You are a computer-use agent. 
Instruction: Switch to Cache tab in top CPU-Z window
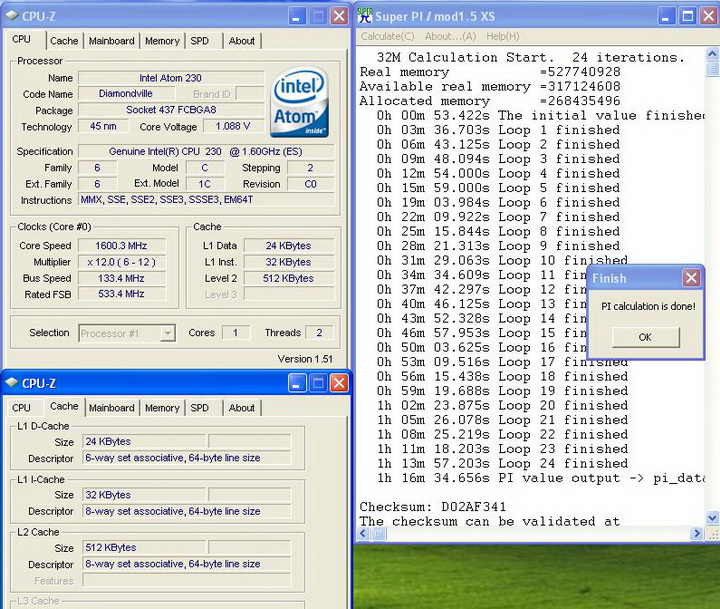coord(64,41)
